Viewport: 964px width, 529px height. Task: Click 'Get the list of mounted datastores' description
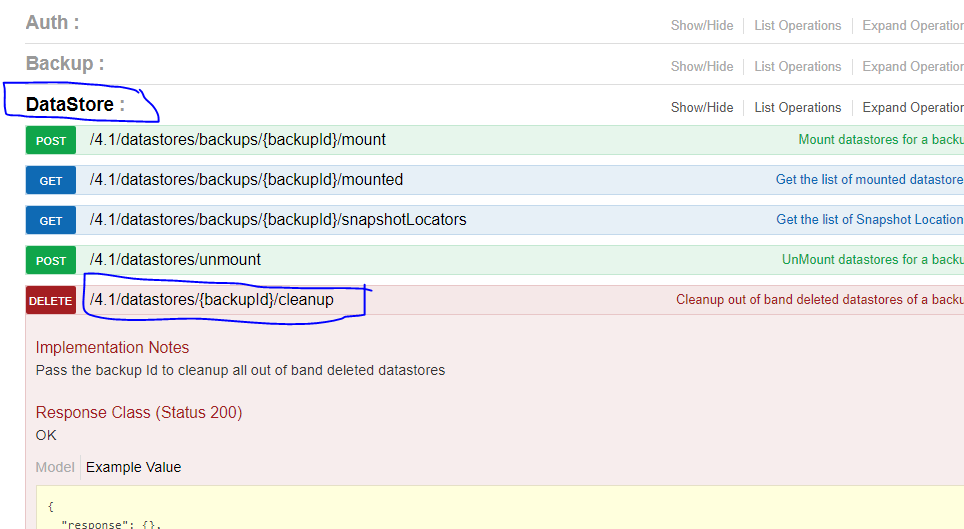pos(870,180)
